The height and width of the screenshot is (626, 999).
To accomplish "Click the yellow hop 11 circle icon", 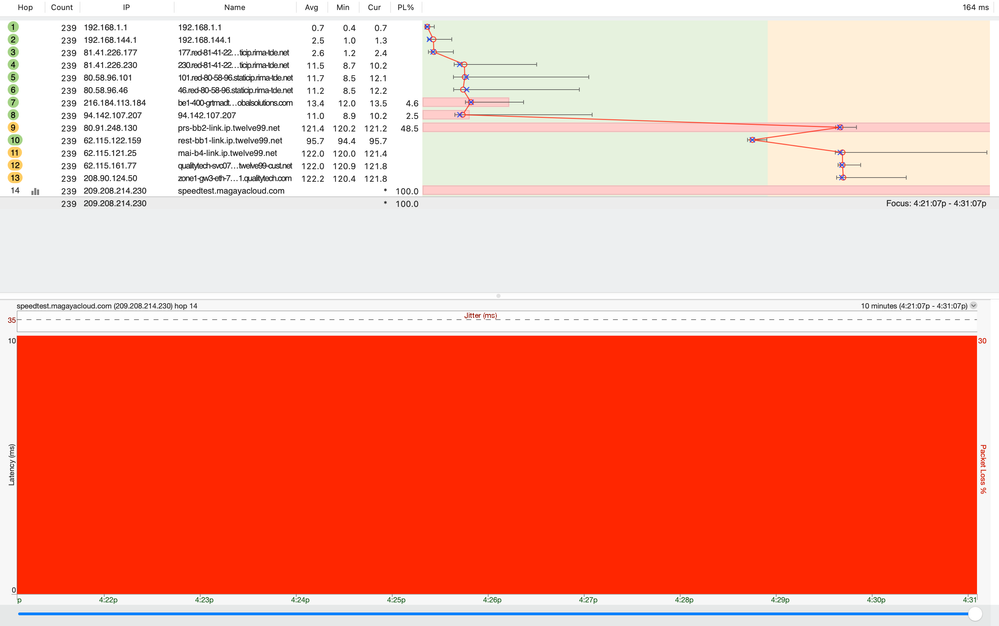I will click(x=13, y=153).
